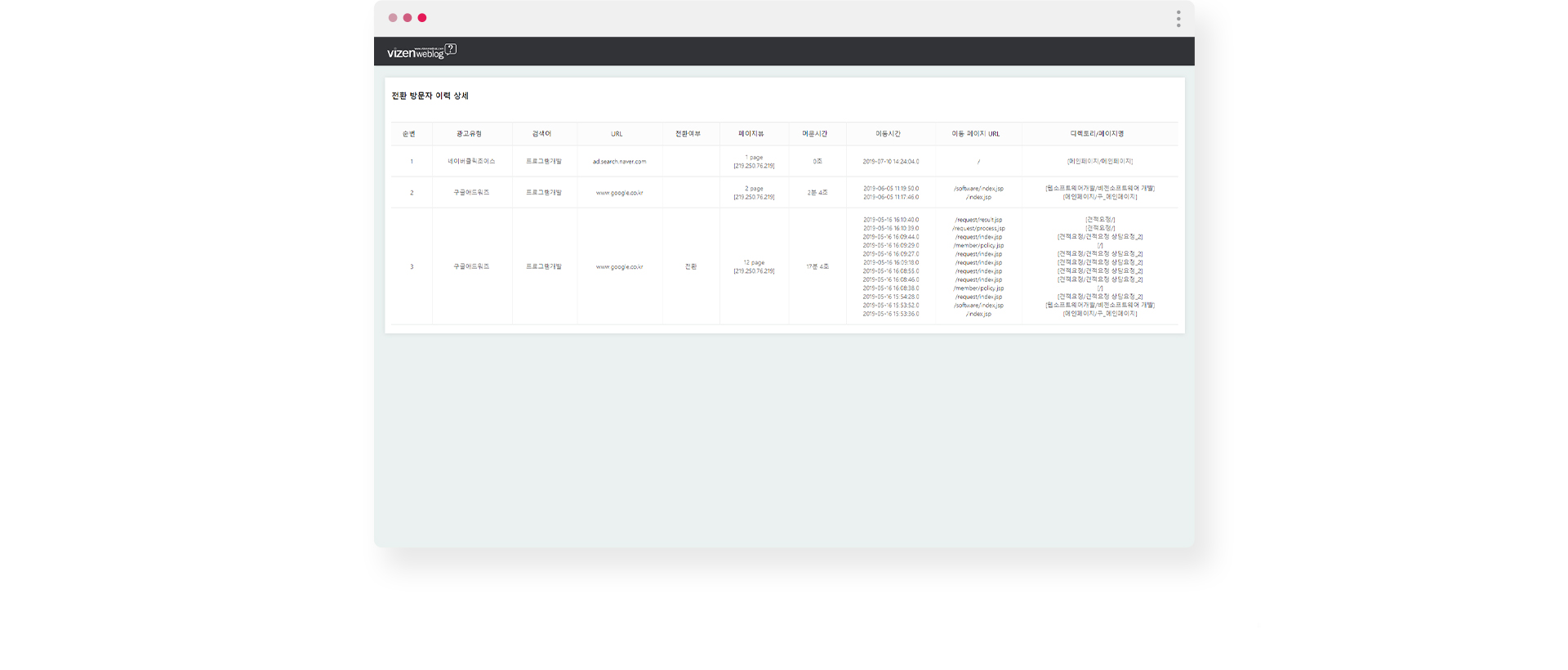Click the red window dot

422,18
